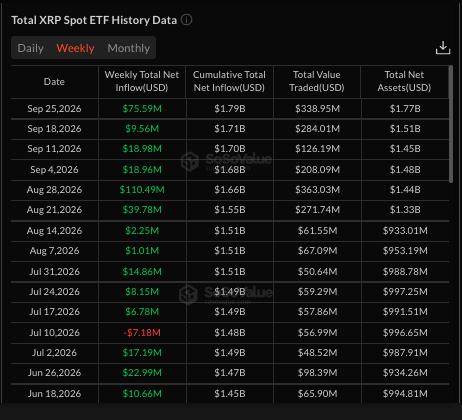The height and width of the screenshot is (420, 462).
Task: Select the Aug 7,2026 date cell
Action: pos(54,251)
